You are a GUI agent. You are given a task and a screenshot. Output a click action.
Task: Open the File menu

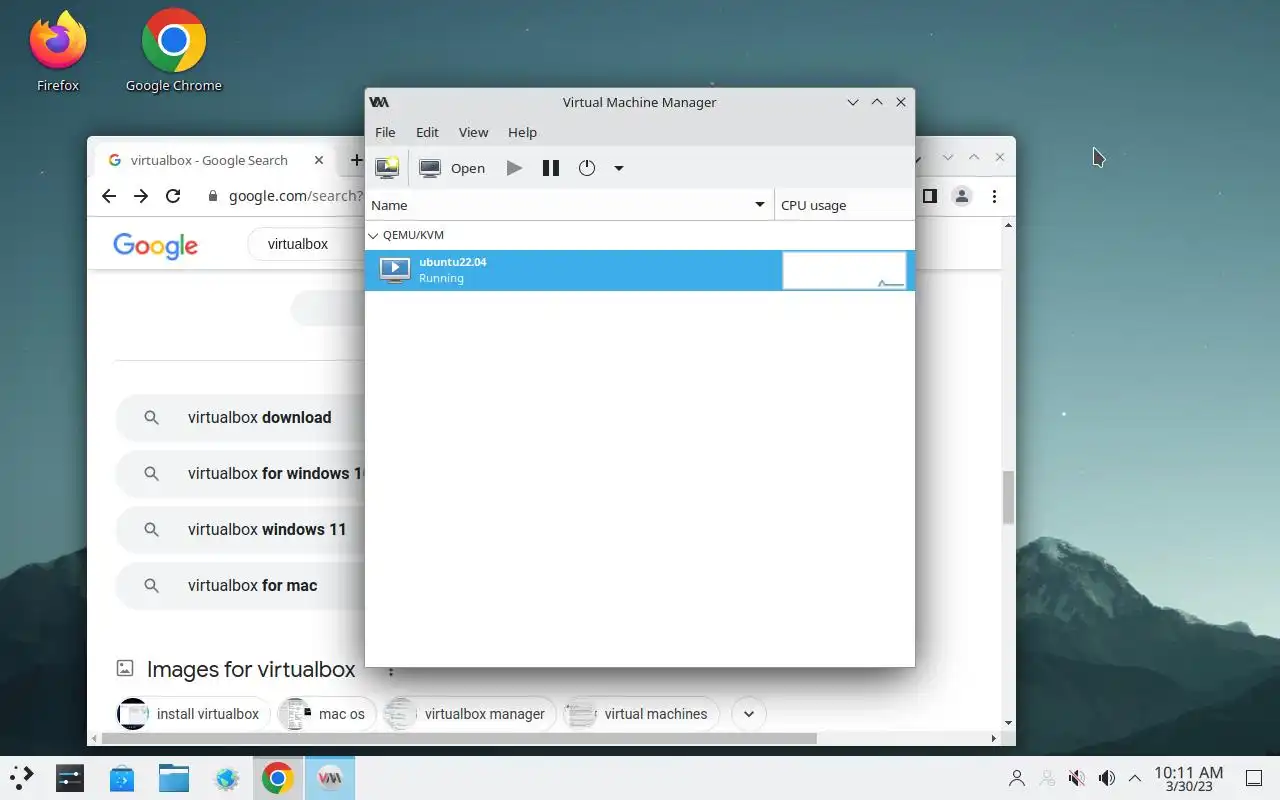click(x=385, y=132)
